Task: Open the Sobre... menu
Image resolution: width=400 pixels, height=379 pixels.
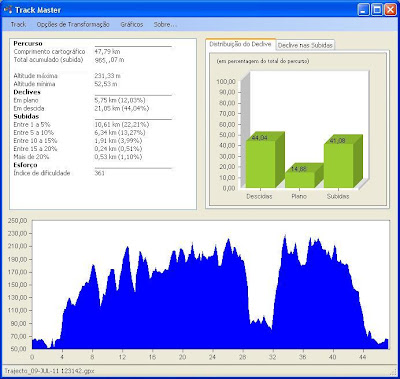Action: pos(164,24)
